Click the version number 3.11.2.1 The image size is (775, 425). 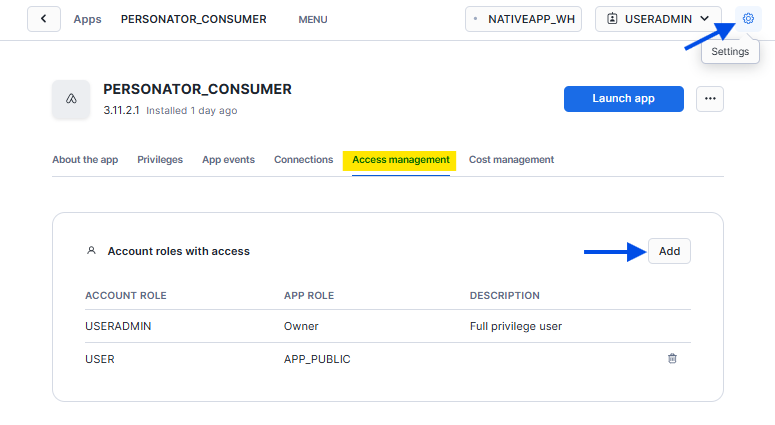pos(121,110)
